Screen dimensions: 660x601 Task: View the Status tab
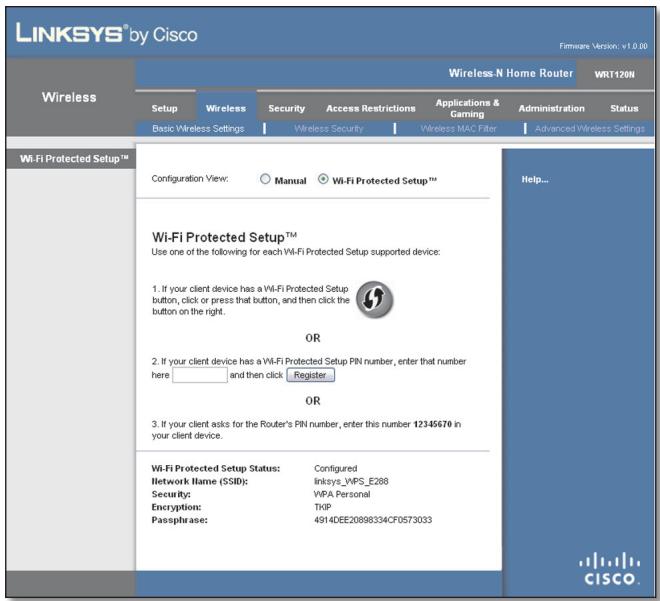click(624, 108)
